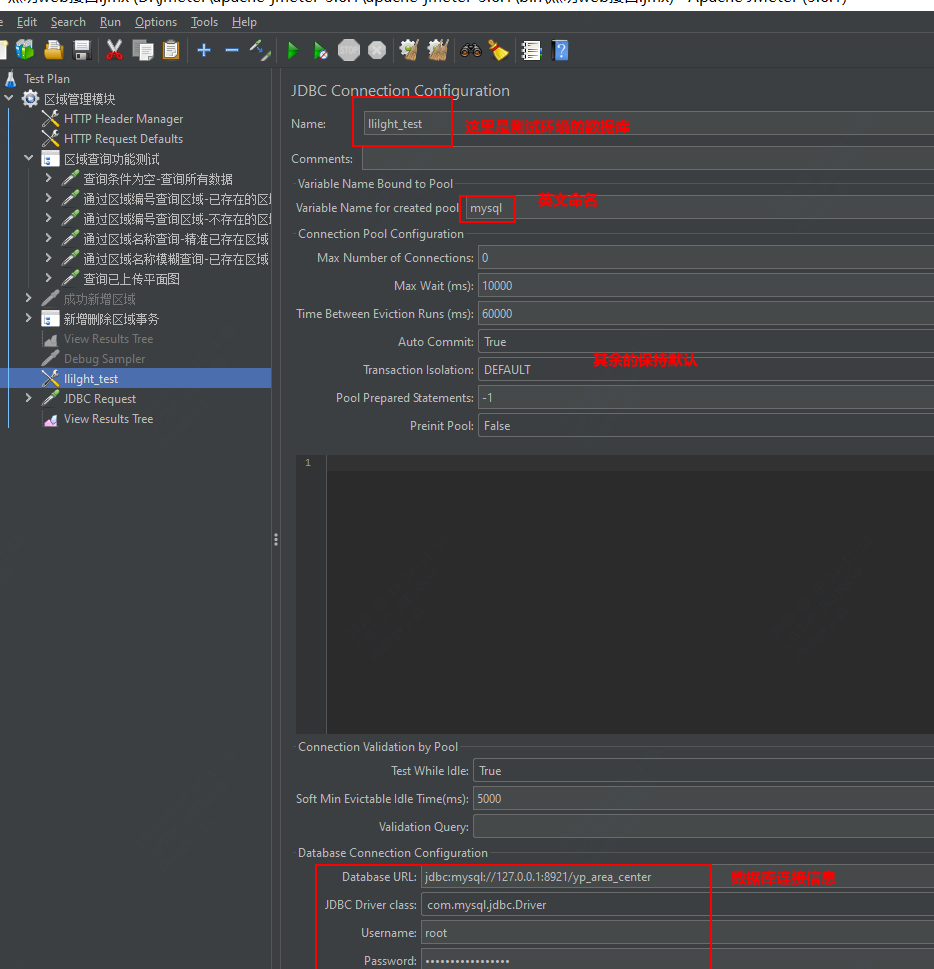The image size is (934, 969).
Task: Expand the 查询条件为空-查询所有数据 sampler
Action: click(48, 178)
